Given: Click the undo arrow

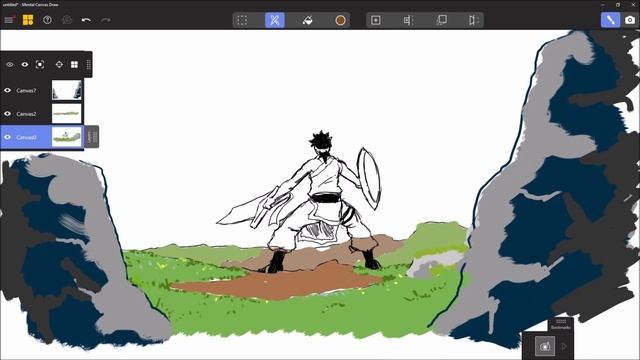Looking at the screenshot, I should tap(86, 20).
